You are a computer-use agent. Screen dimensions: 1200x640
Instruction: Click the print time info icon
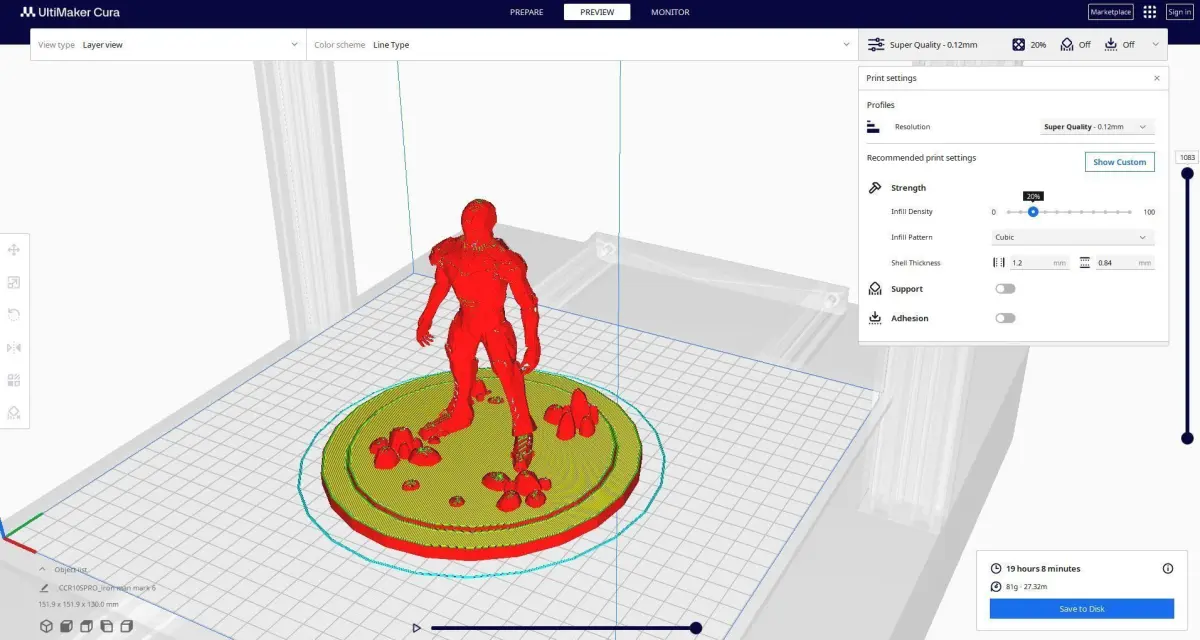click(x=1168, y=568)
